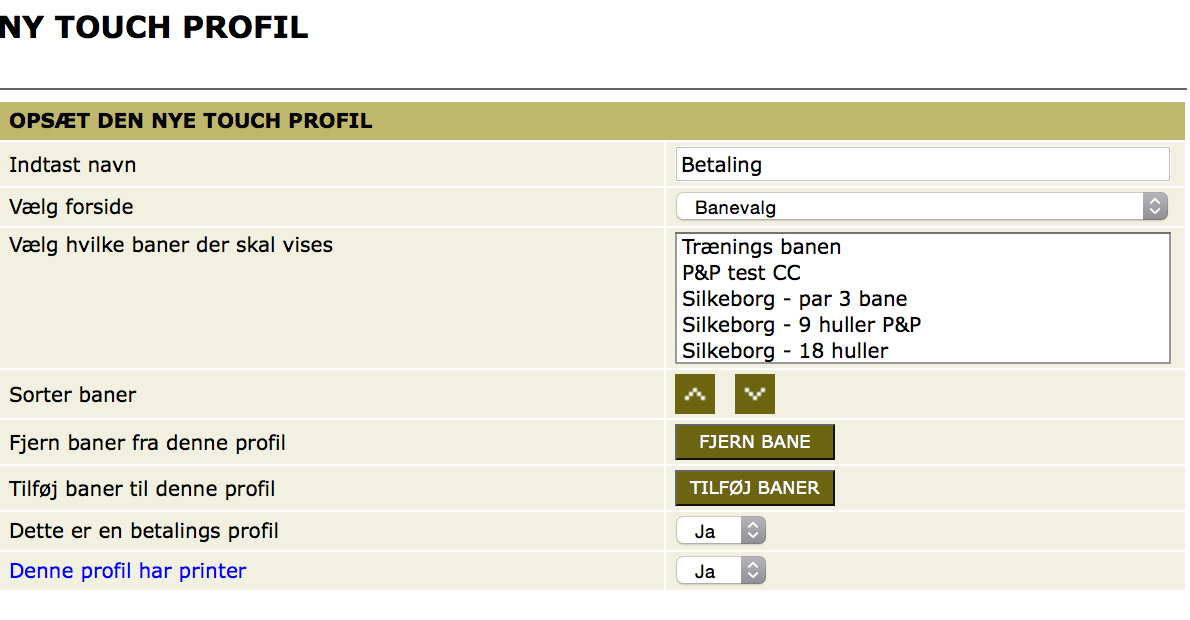Focus the name field containing Betaling
The height and width of the screenshot is (620, 1190).
click(922, 165)
